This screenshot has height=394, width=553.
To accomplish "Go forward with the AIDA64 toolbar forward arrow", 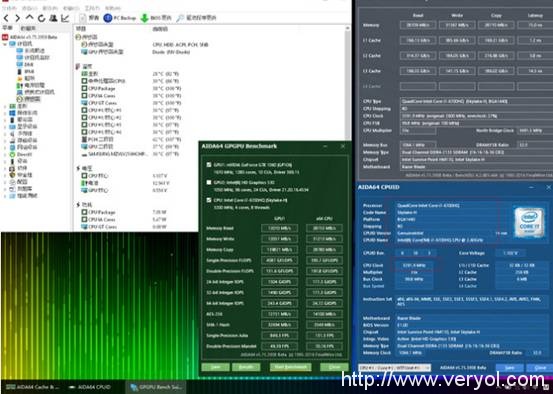I will pos(17,18).
